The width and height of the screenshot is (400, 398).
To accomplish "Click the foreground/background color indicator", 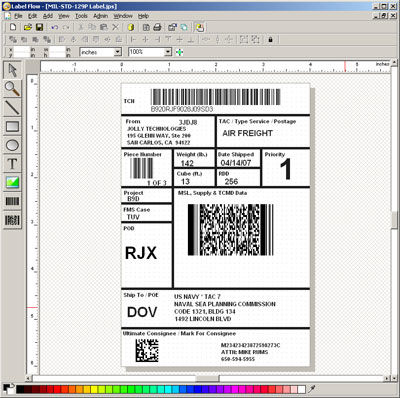I will (x=8, y=389).
